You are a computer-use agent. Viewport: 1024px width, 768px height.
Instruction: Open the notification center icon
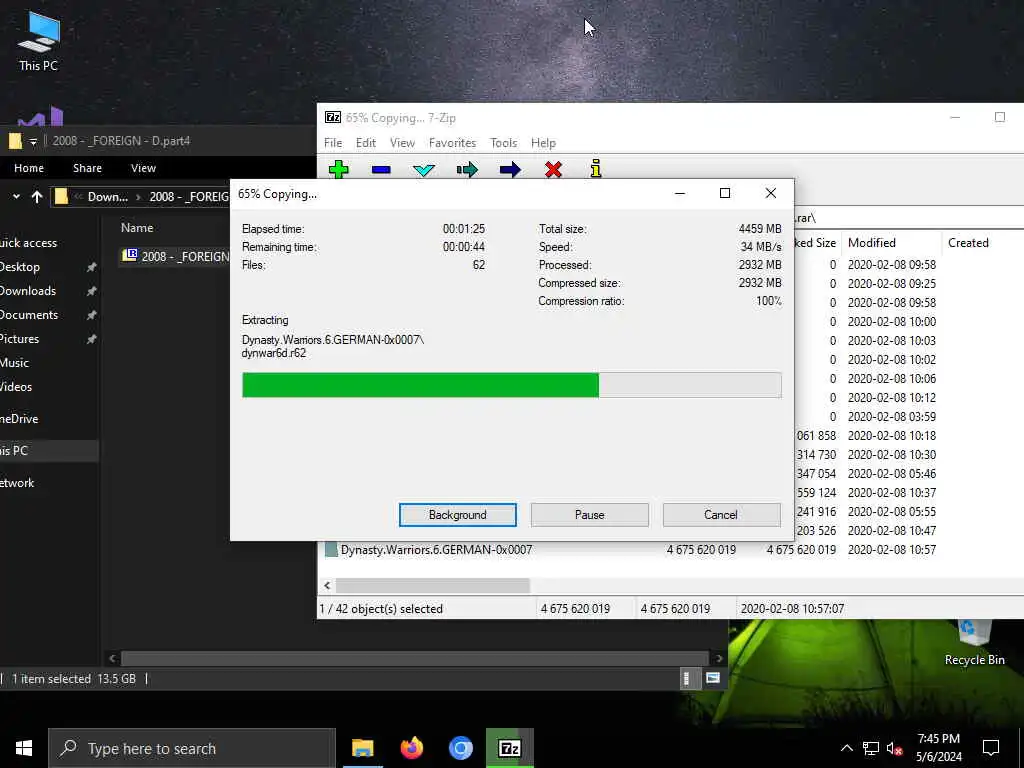click(x=991, y=748)
